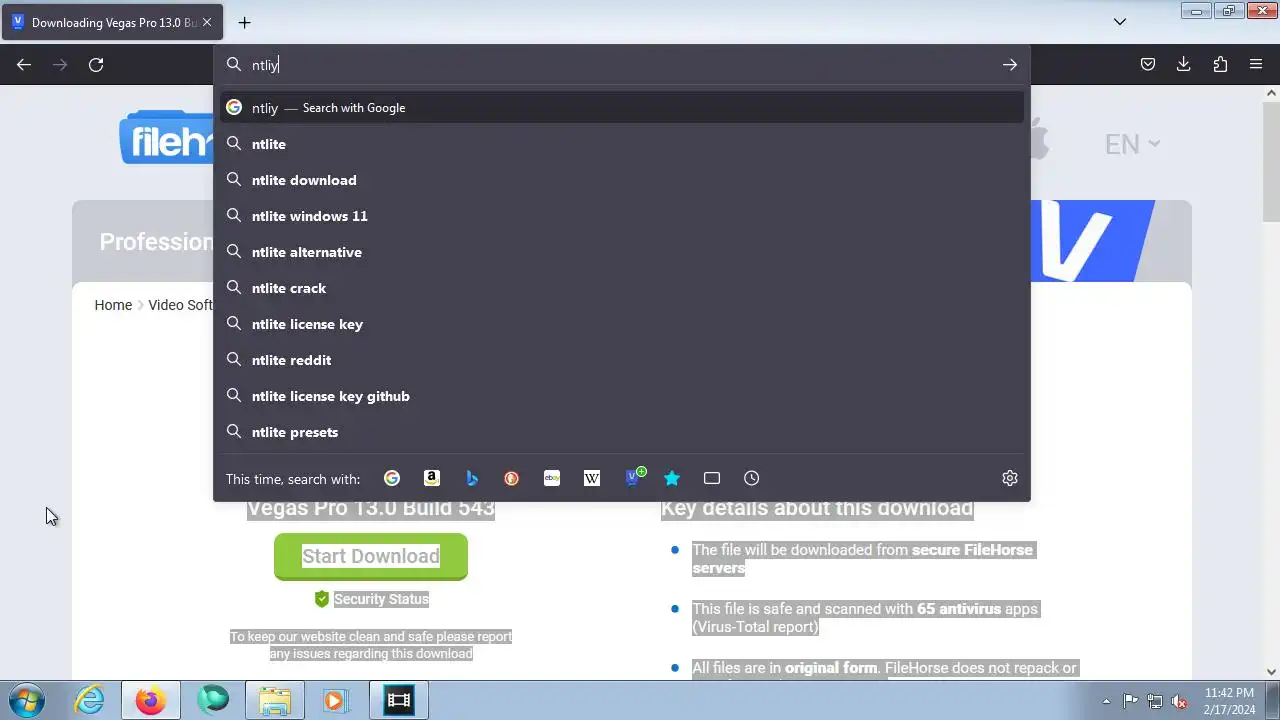Image resolution: width=1280 pixels, height=720 pixels.
Task: Open Internet Explorer from the taskbar
Action: 90,701
